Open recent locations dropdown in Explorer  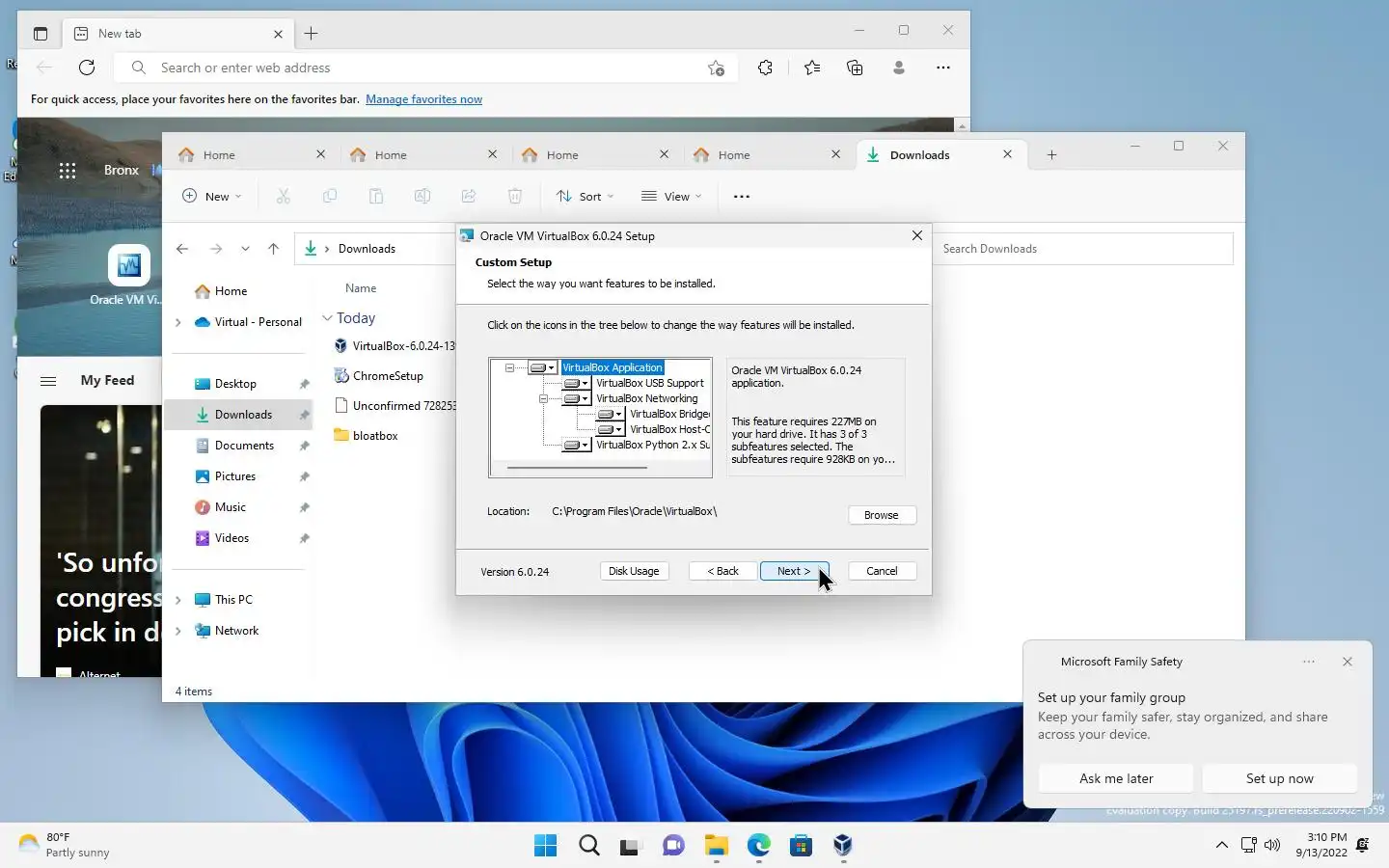point(245,249)
